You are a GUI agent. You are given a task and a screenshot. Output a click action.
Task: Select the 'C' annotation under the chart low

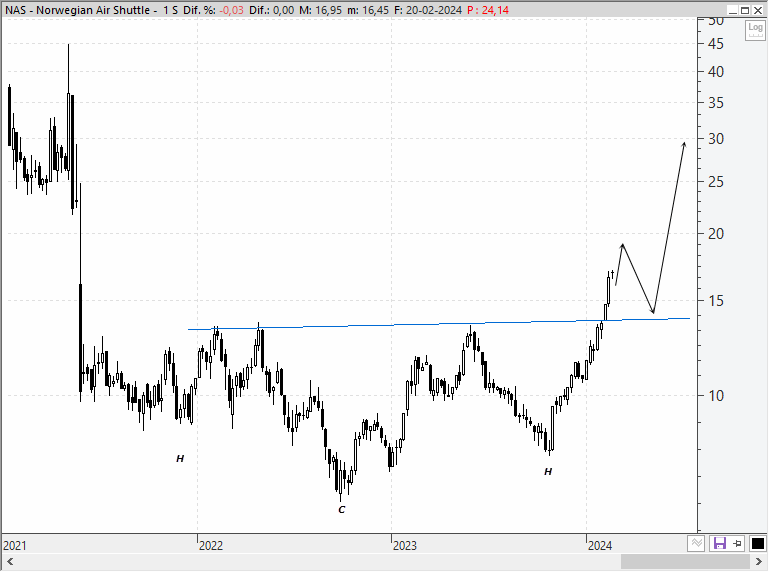pyautogui.click(x=342, y=510)
